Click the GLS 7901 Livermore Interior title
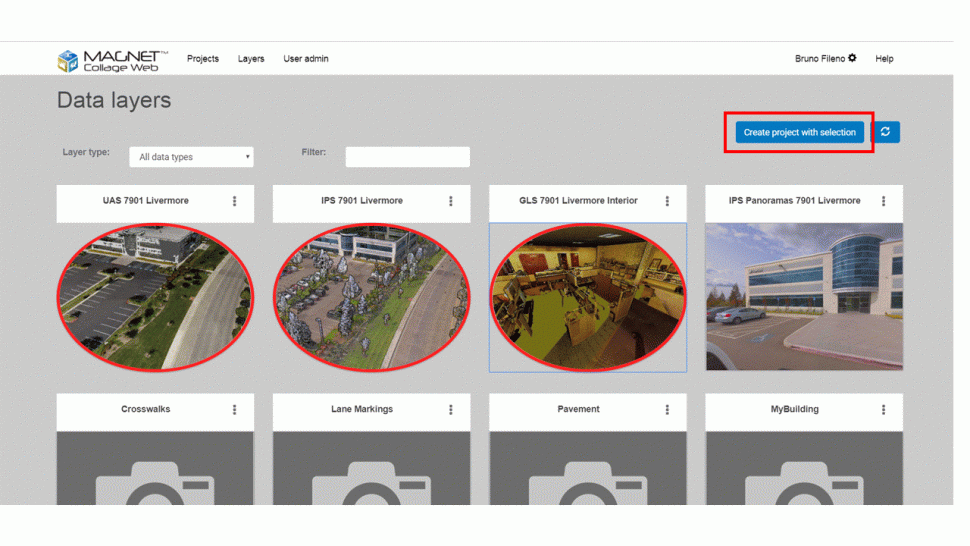970x546 pixels. tap(578, 200)
